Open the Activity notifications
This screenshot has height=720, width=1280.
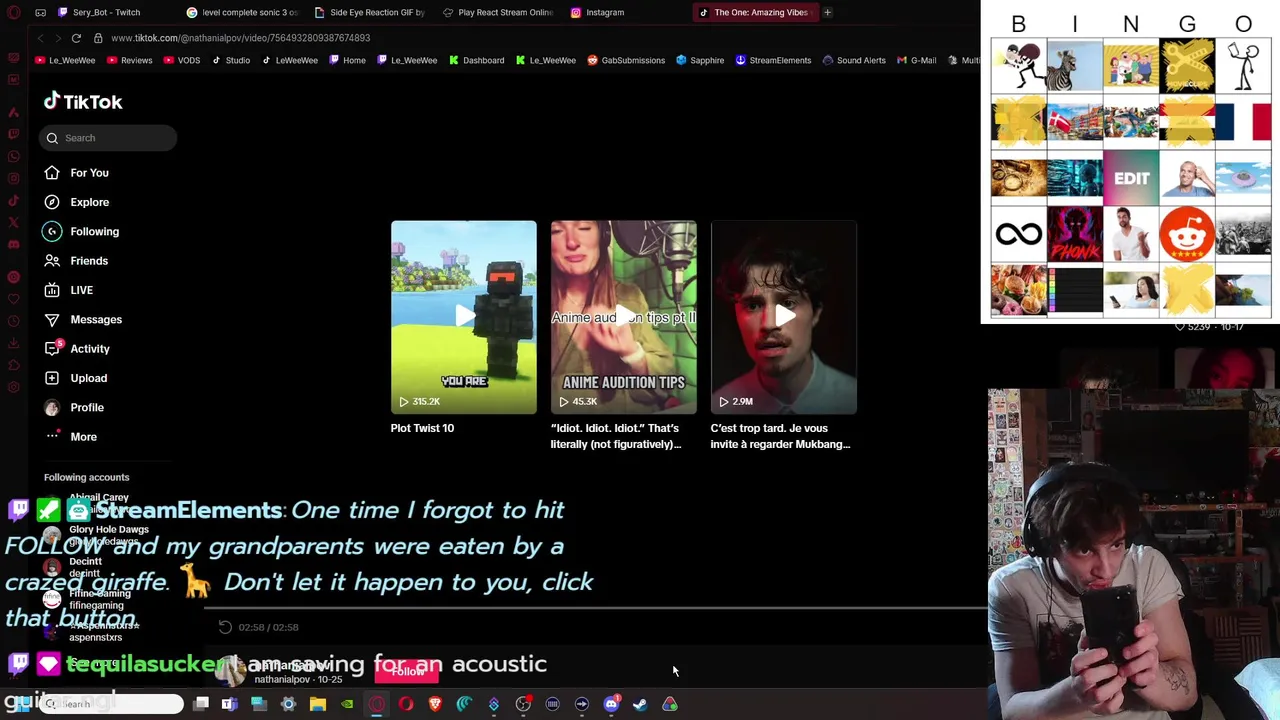77,349
